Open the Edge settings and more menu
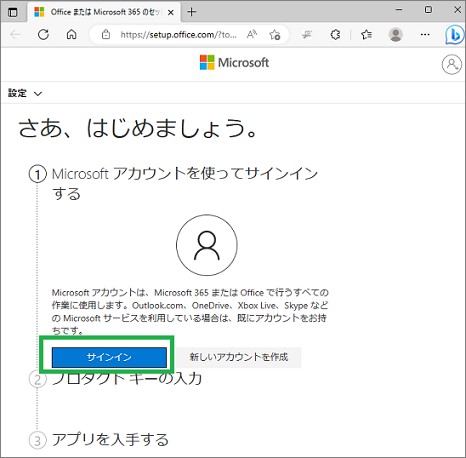The image size is (466, 458). [x=425, y=34]
